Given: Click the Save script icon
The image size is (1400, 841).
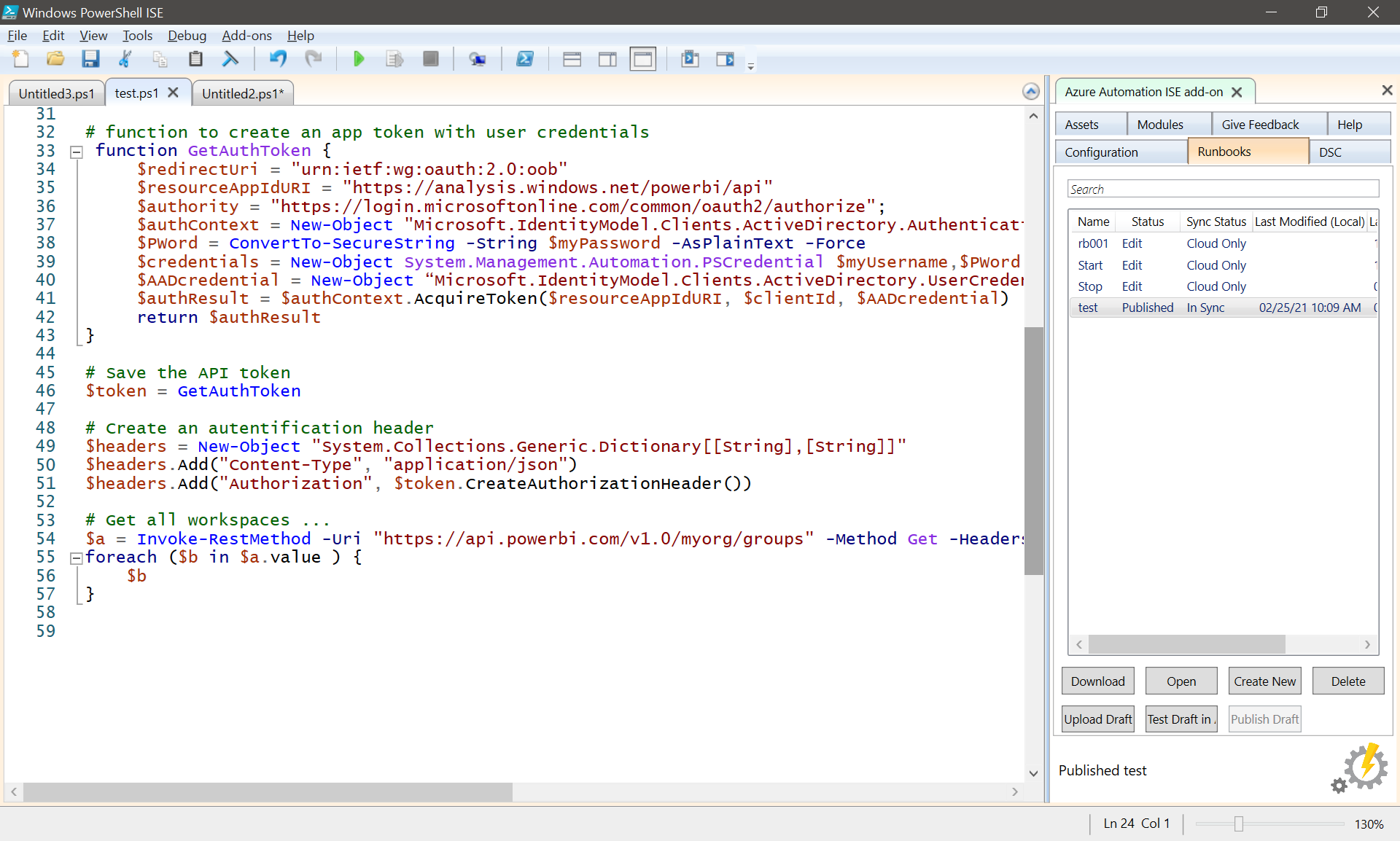Looking at the screenshot, I should (x=90, y=59).
